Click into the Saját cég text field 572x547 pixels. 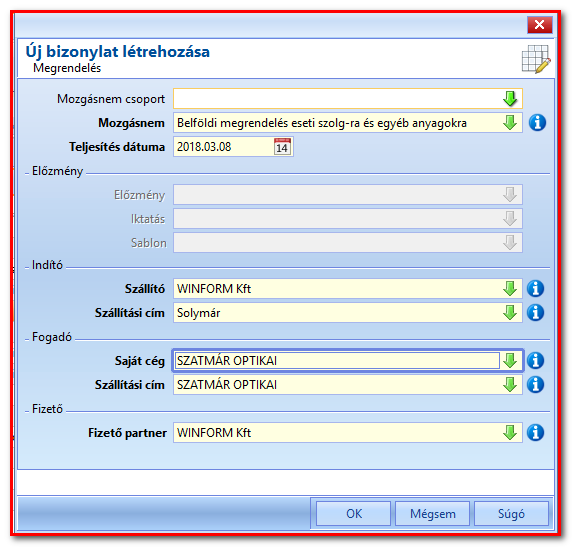pyautogui.click(x=337, y=361)
